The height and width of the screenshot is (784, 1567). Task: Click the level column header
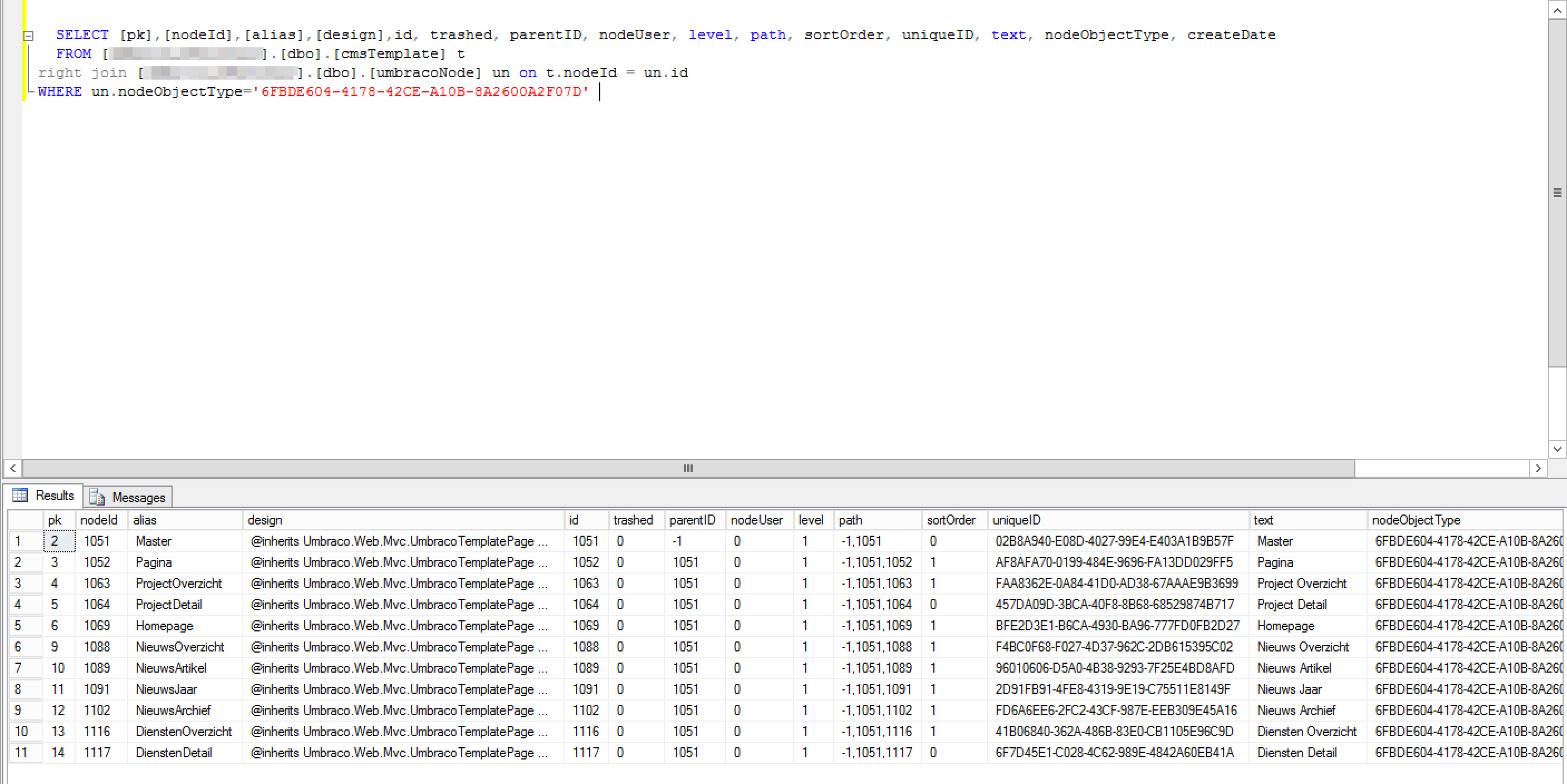(814, 520)
